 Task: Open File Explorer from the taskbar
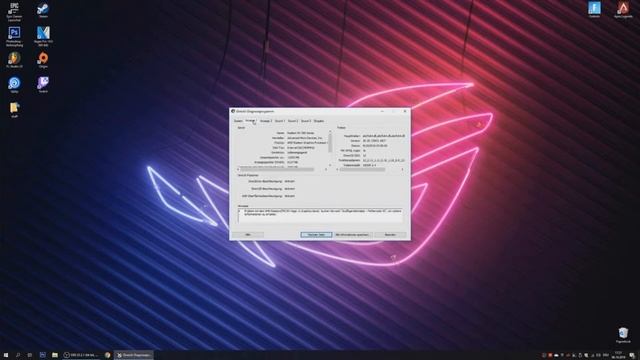coord(55,355)
